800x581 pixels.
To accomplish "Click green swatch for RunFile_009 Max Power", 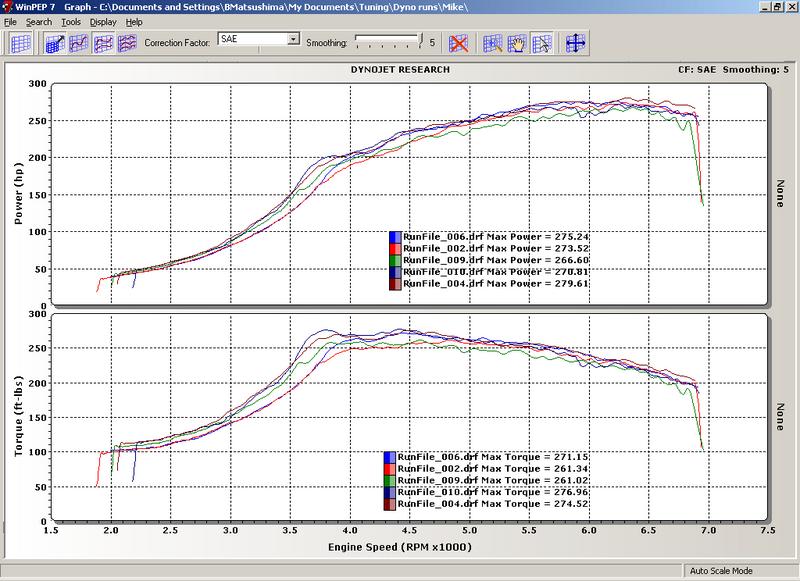I will [394, 260].
